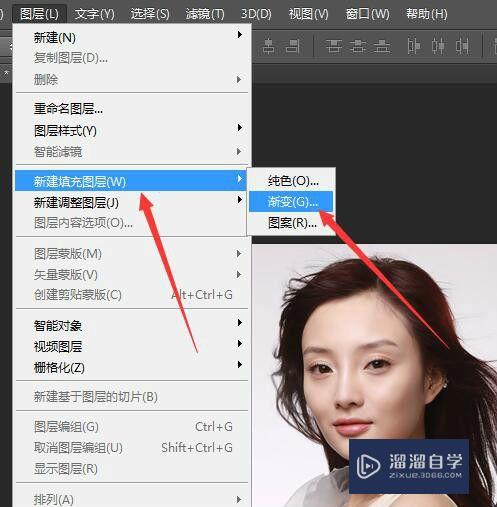Expand the 矢量蒙版(V) submenu arrow
Screen dimensions: 497x507
[x=239, y=274]
